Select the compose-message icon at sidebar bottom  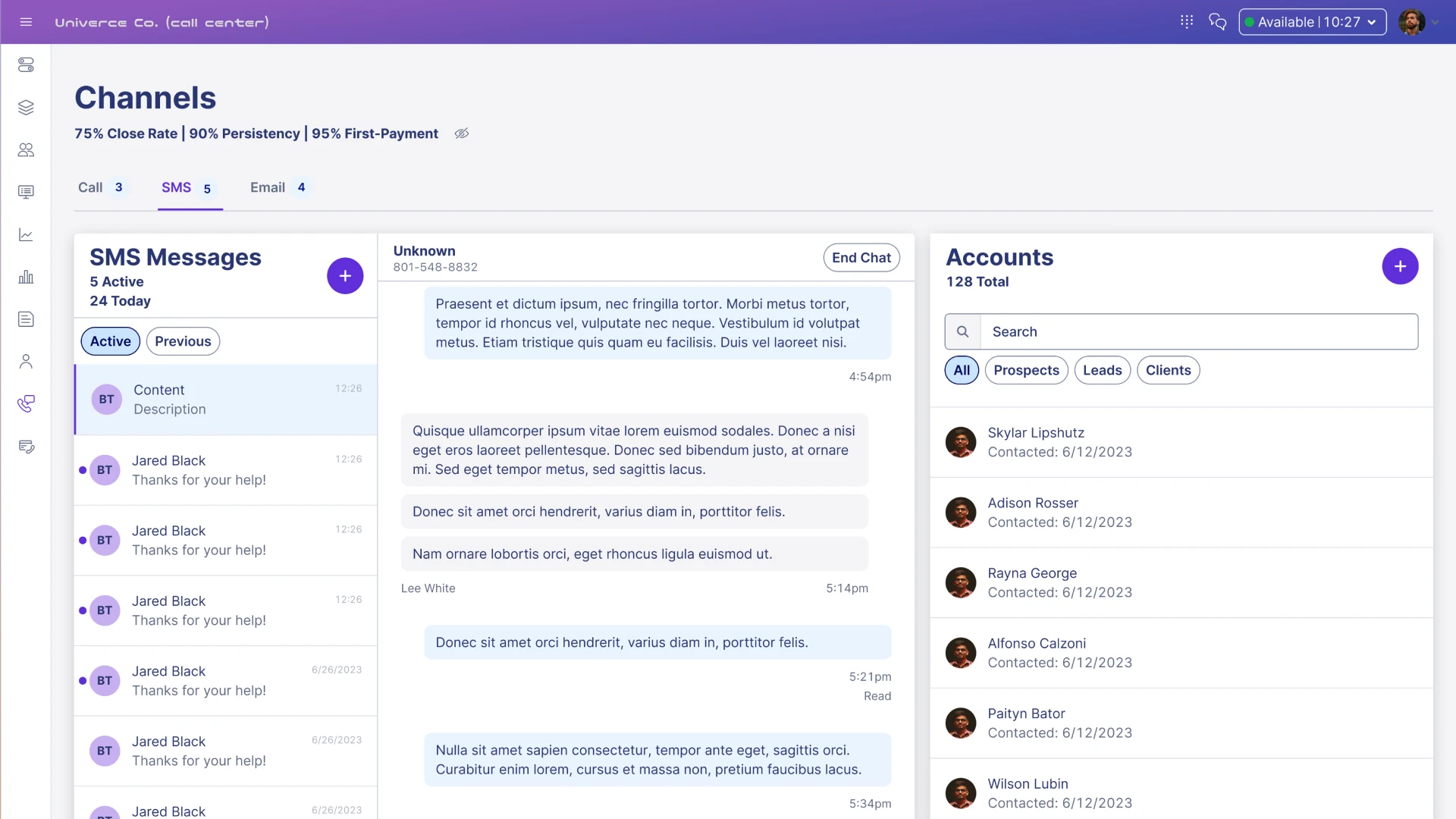click(x=27, y=446)
